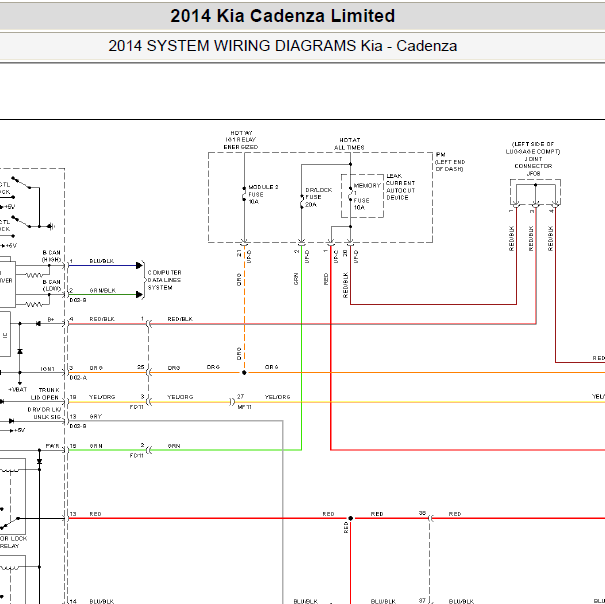
Task: Click the BLU/BLK wire arrowhead
Action: (x=140, y=266)
